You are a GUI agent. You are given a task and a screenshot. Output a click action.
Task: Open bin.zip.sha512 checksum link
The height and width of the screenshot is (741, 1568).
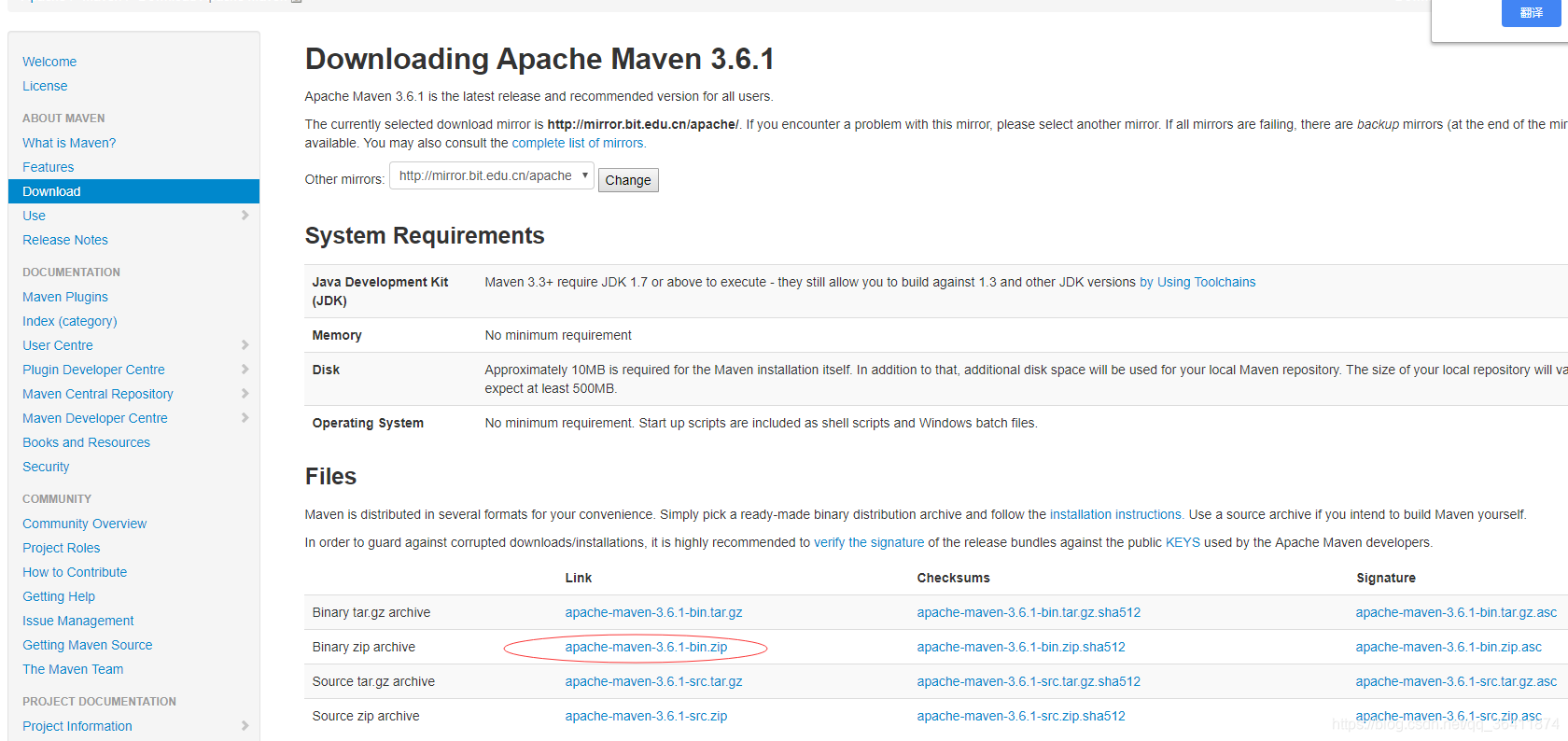click(x=1021, y=647)
